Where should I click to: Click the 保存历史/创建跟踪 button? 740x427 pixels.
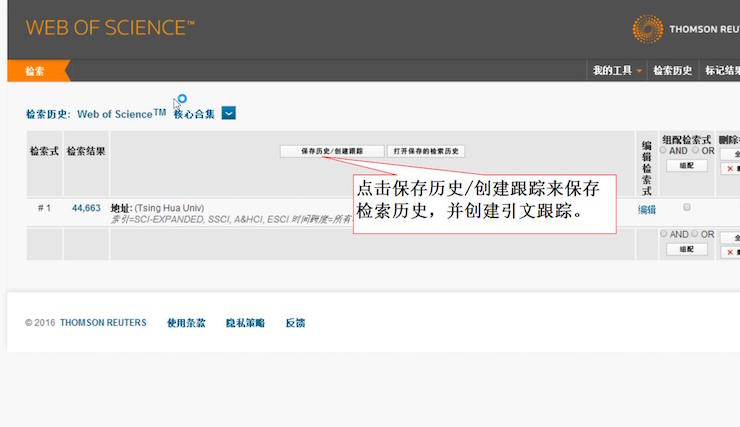coord(332,151)
